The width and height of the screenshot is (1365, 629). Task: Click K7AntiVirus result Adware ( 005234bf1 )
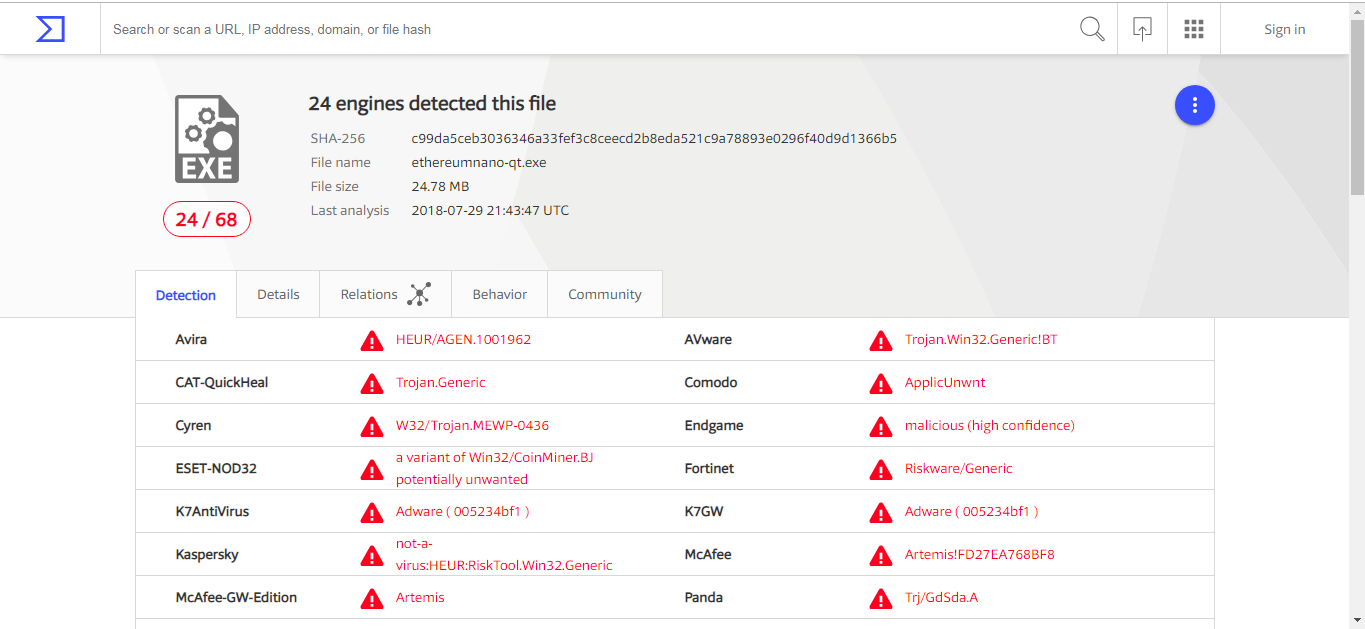[x=463, y=511]
